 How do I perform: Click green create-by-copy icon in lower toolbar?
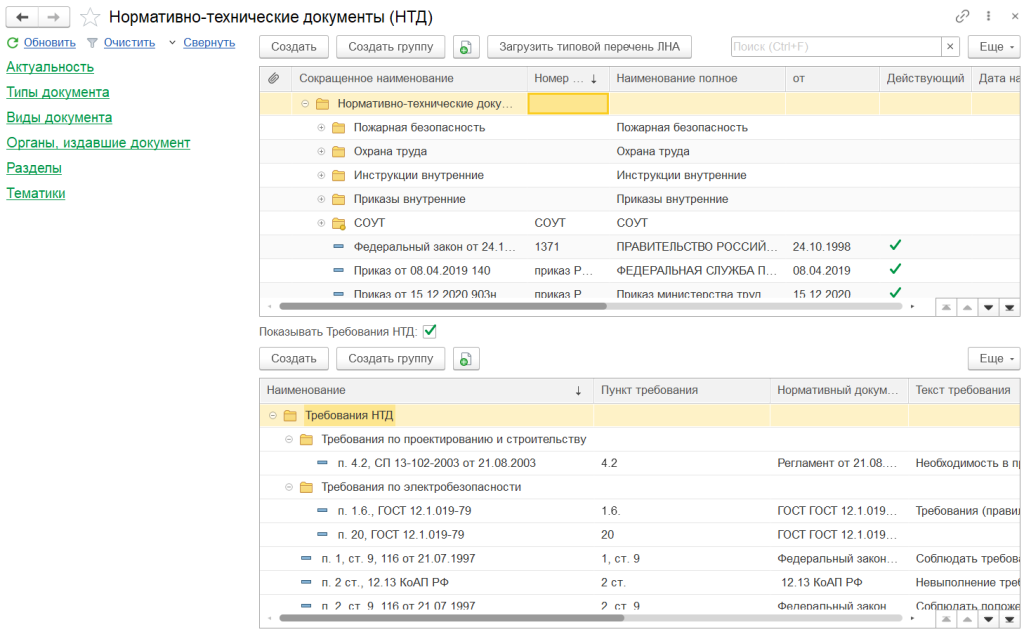(x=467, y=358)
